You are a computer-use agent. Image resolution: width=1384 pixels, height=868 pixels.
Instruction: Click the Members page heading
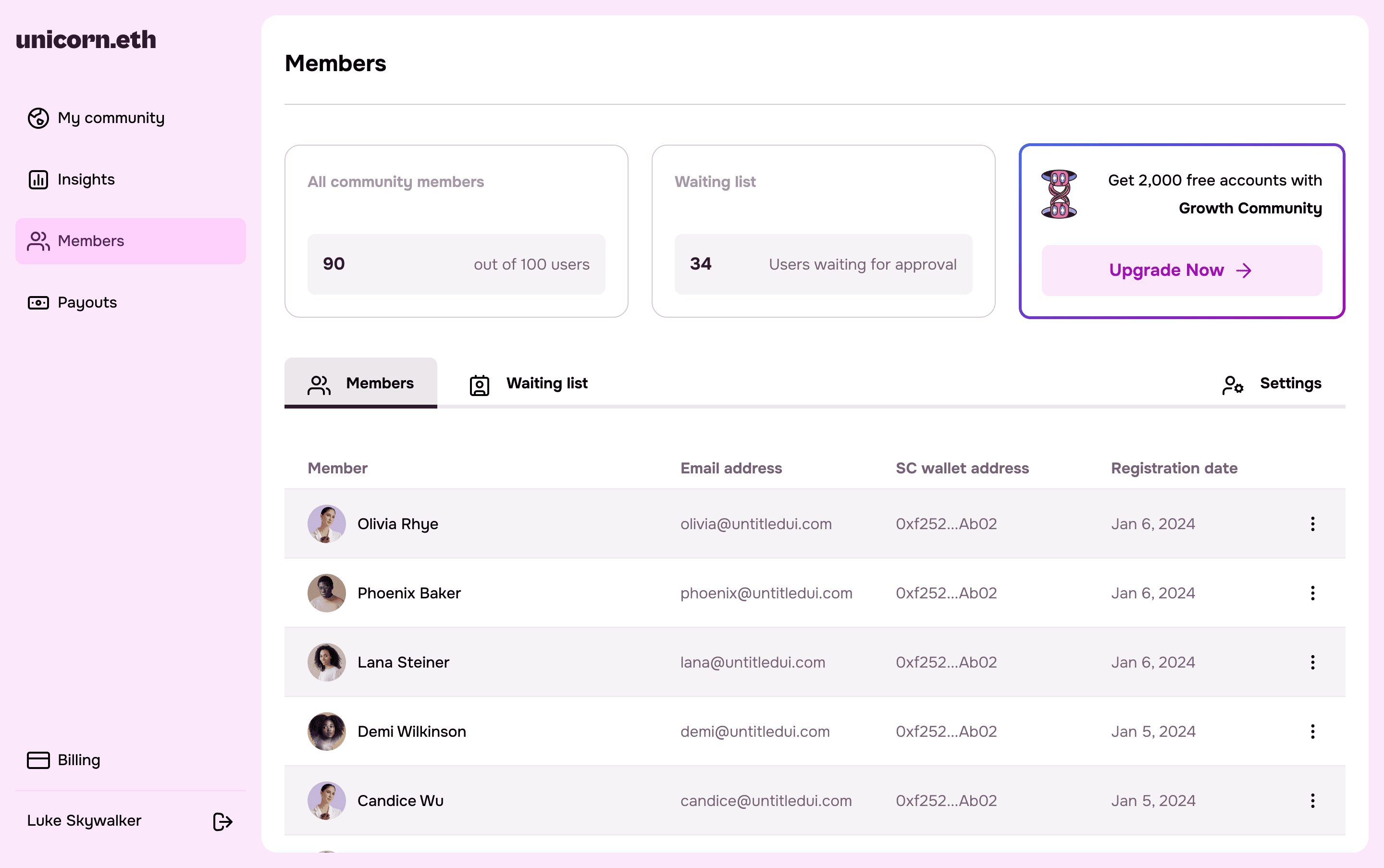coord(335,64)
